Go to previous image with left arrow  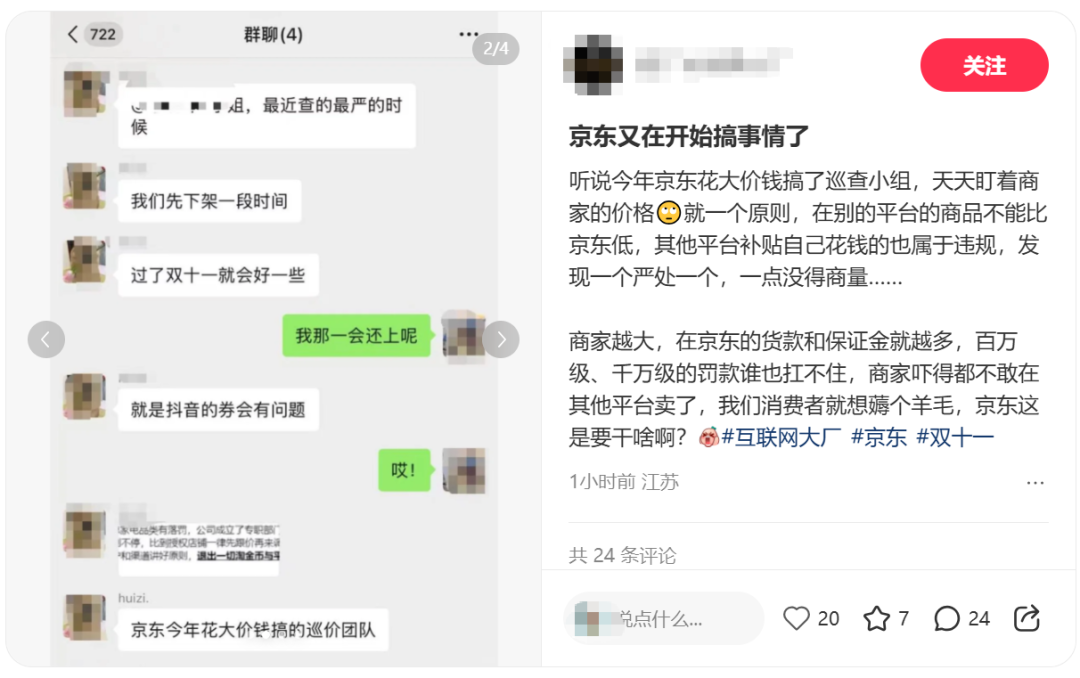point(46,339)
